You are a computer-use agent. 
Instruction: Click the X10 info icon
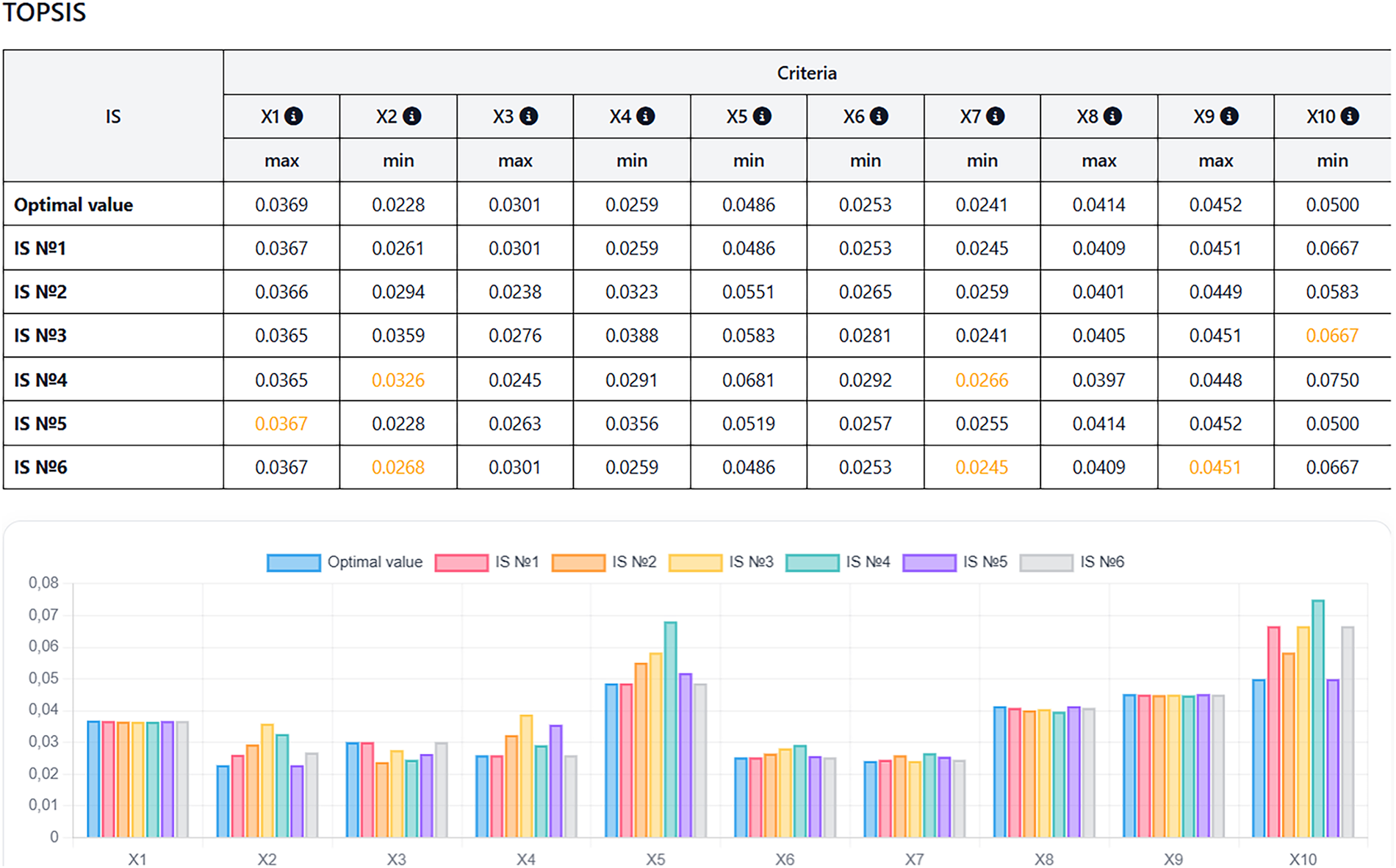coord(1350,116)
